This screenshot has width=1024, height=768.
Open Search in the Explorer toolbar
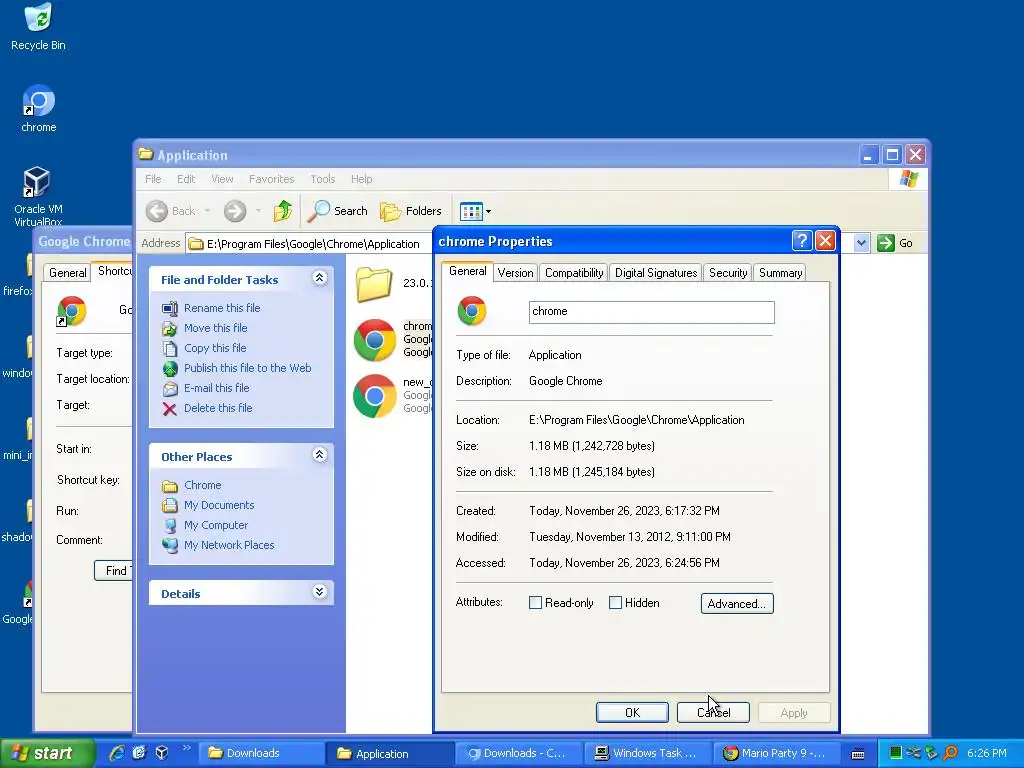click(x=338, y=211)
